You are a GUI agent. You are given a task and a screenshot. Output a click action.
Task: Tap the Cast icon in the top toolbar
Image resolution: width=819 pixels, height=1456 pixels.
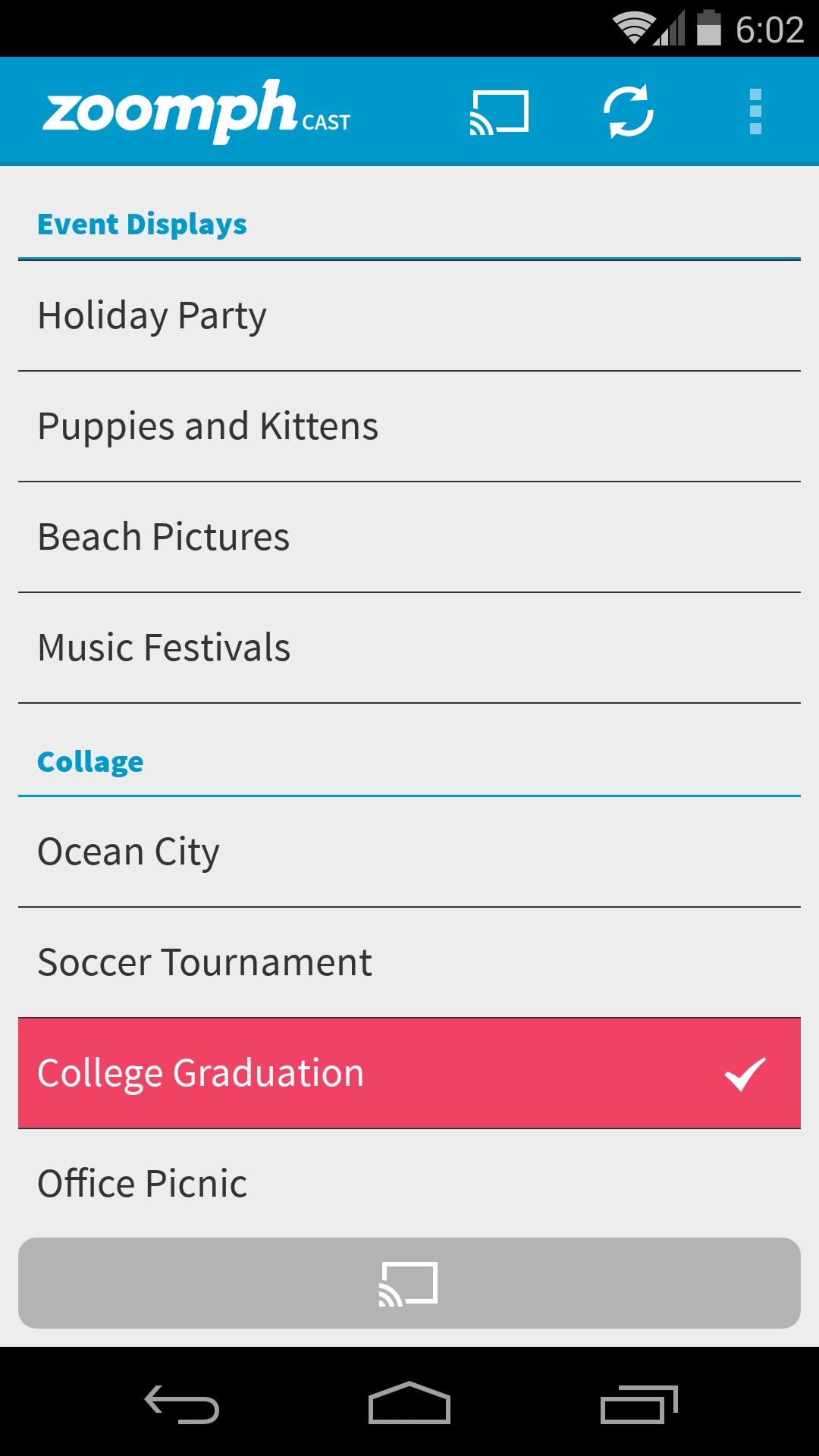(x=499, y=112)
